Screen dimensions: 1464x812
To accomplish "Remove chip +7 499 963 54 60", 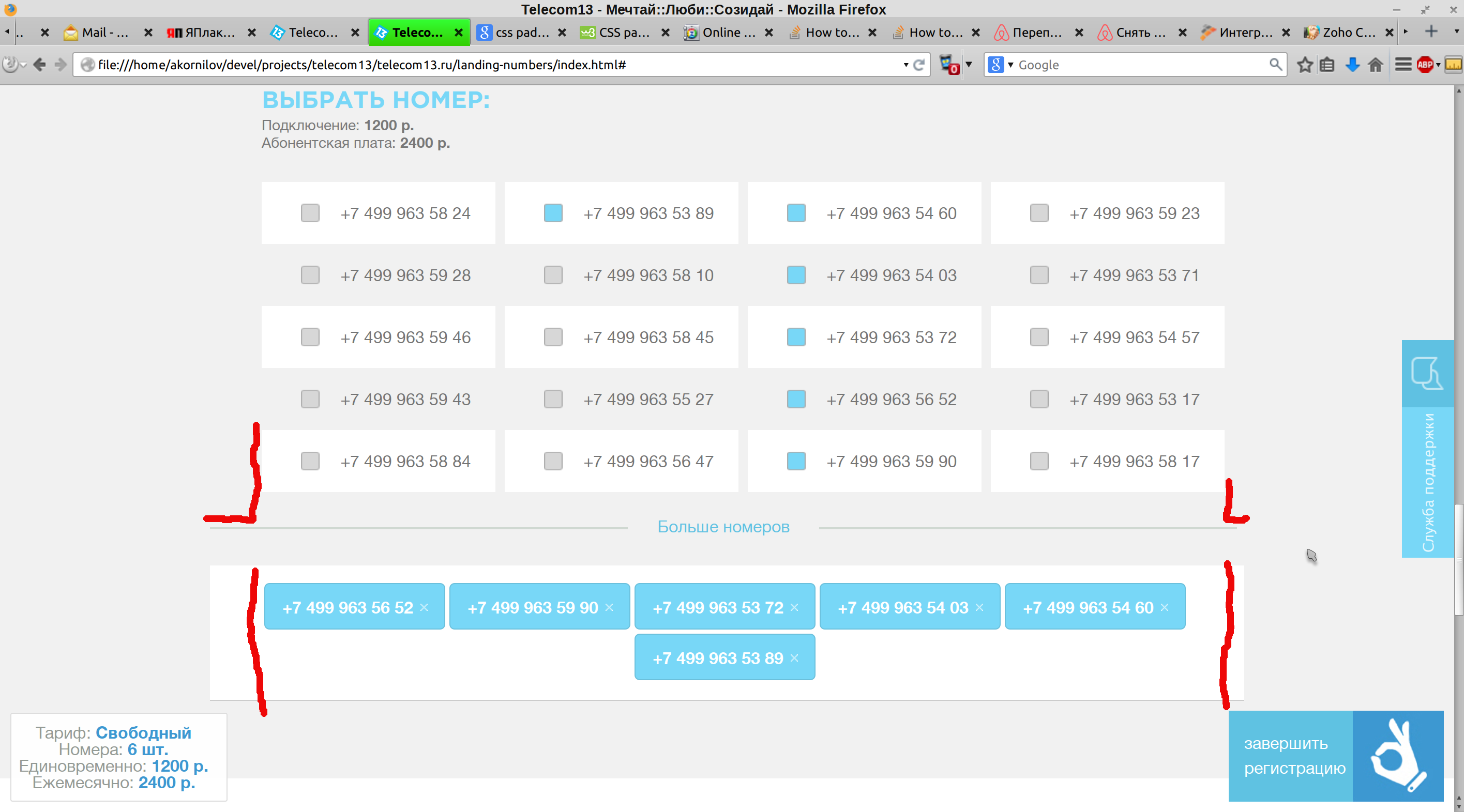I will (x=1165, y=607).
